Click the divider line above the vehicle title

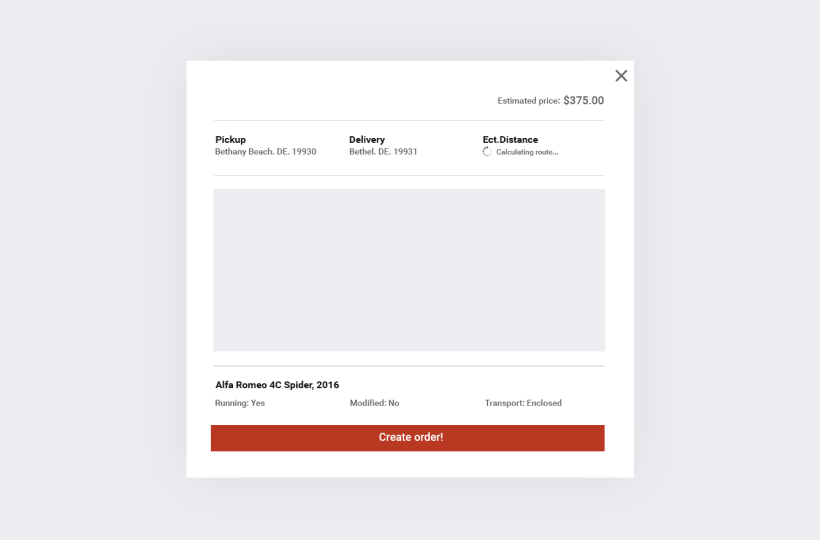coord(409,366)
